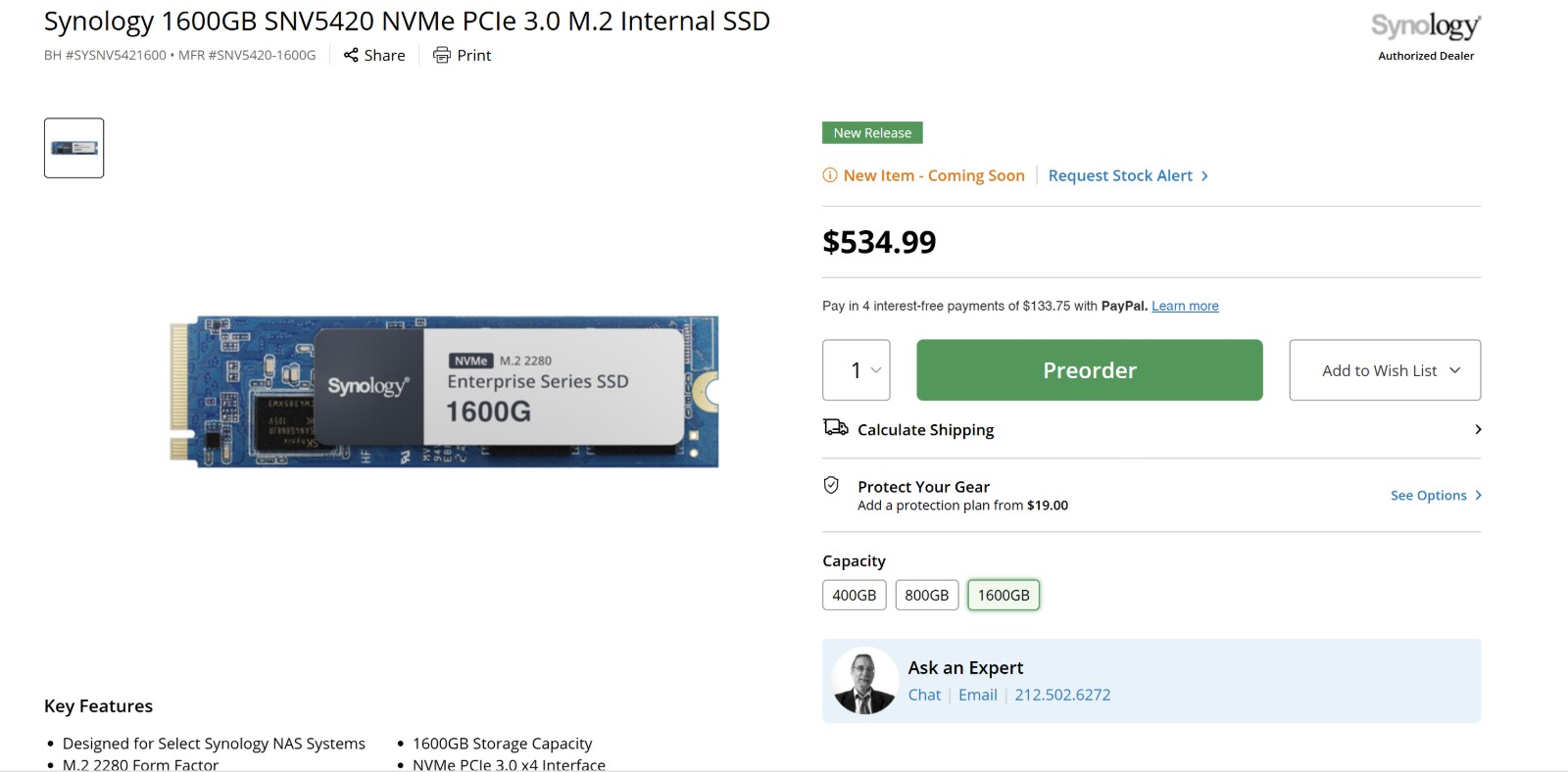Click the Coming Soon info icon

(830, 175)
